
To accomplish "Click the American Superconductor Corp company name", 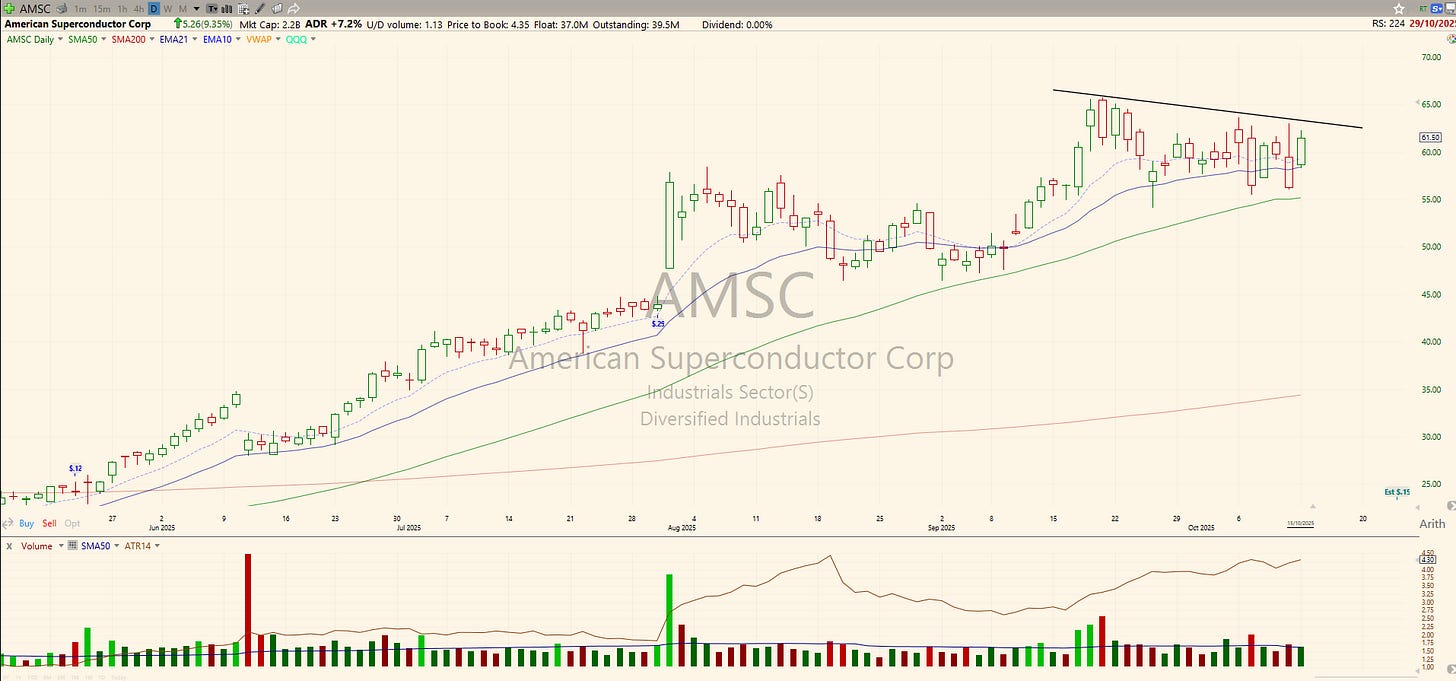I will click(78, 24).
